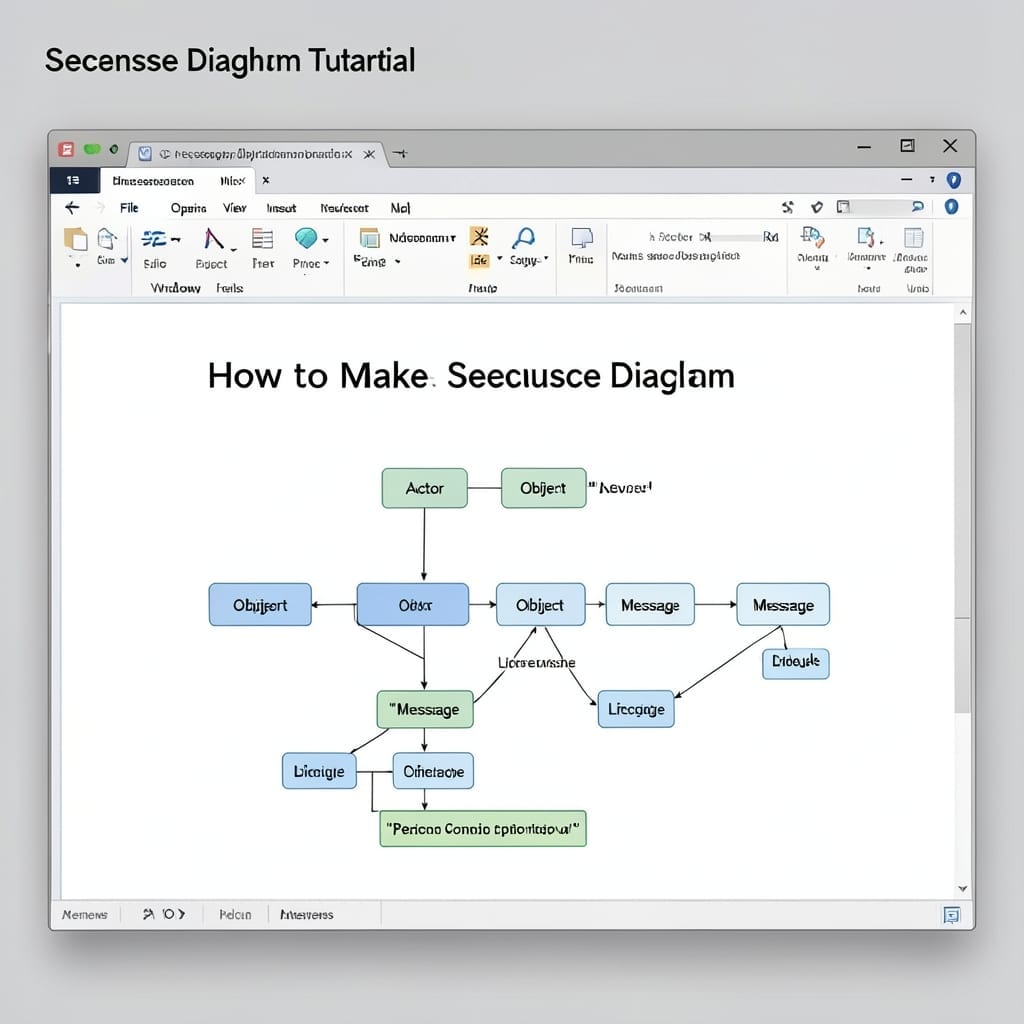Image resolution: width=1024 pixels, height=1024 pixels.
Task: Click the green pill button in title bar
Action: coord(92,149)
